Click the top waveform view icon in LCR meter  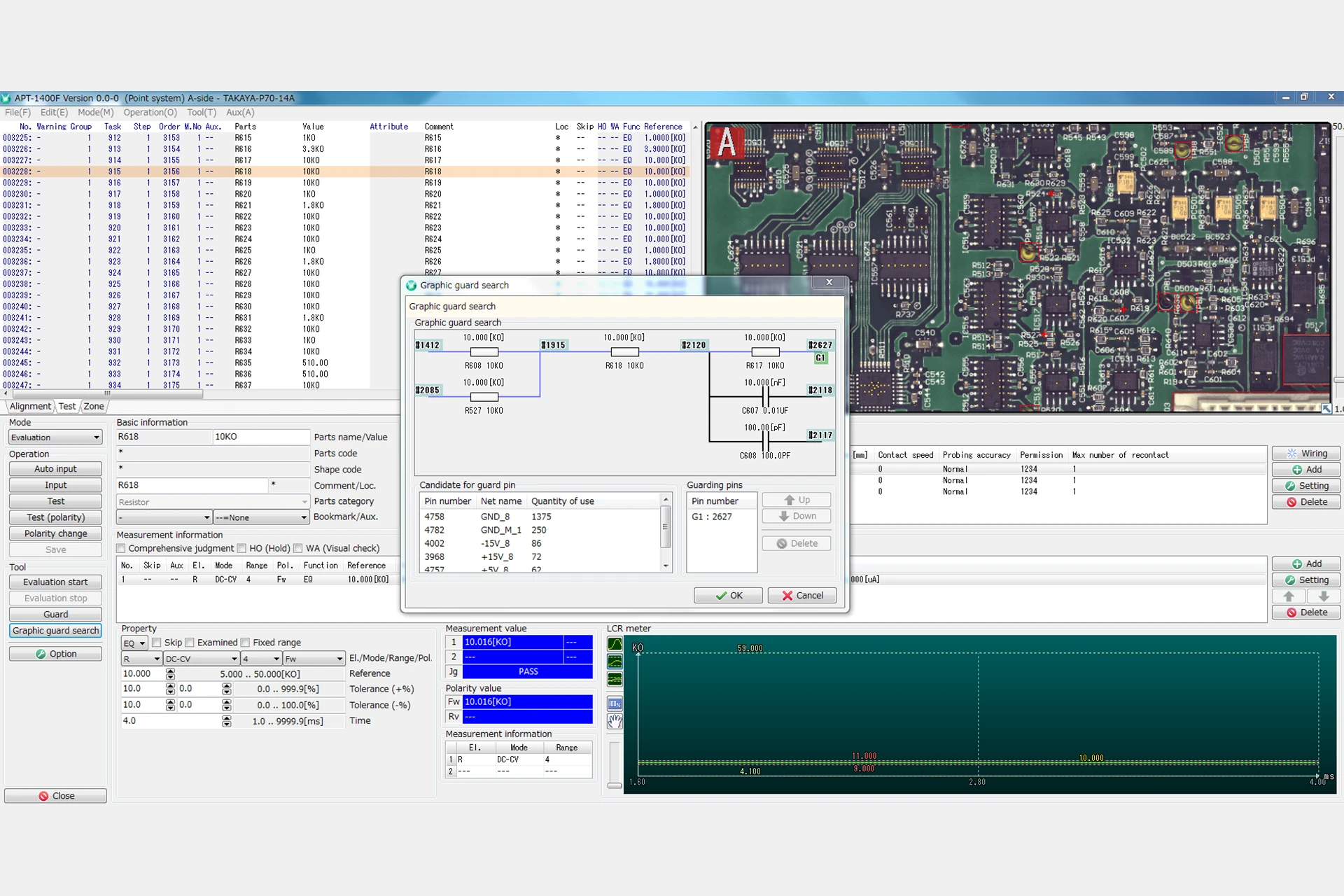point(615,644)
